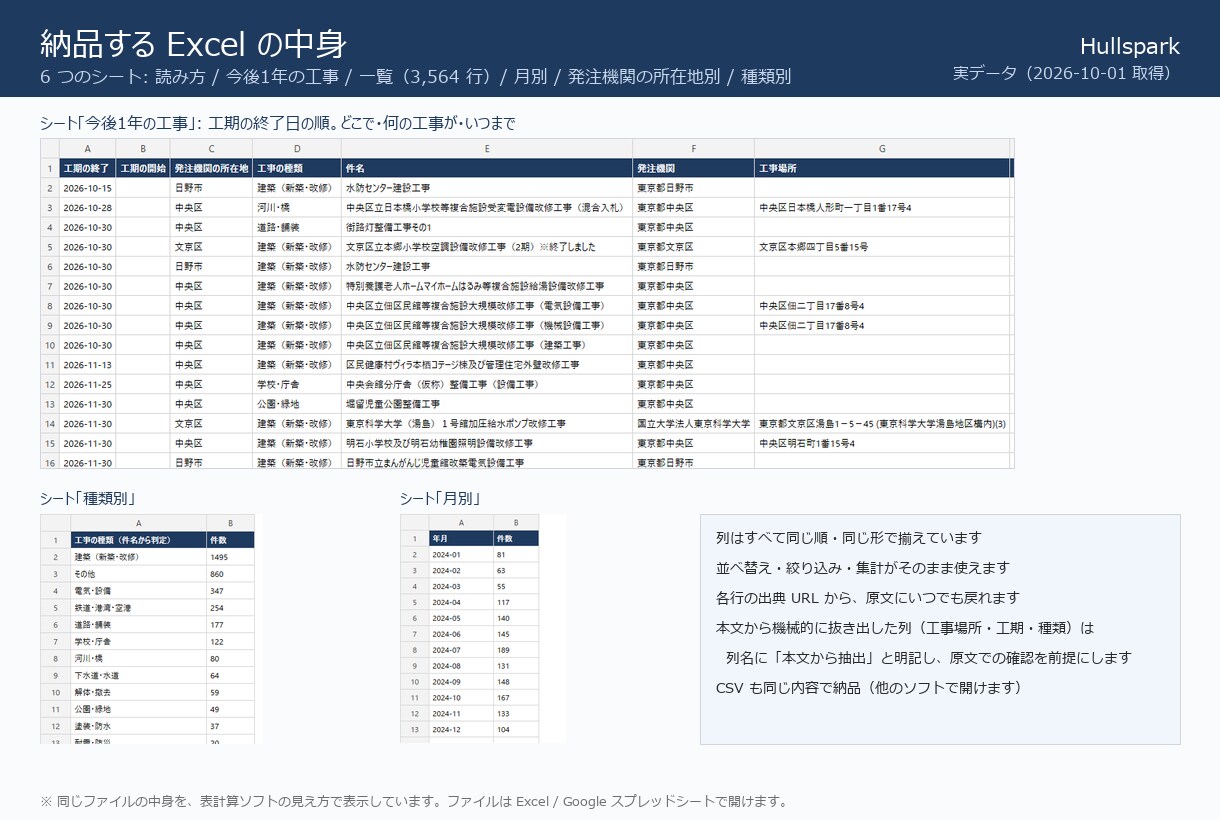The width and height of the screenshot is (1220, 820).
Task: Click the count cell '177' for 道路・舗装
Action: [230, 625]
